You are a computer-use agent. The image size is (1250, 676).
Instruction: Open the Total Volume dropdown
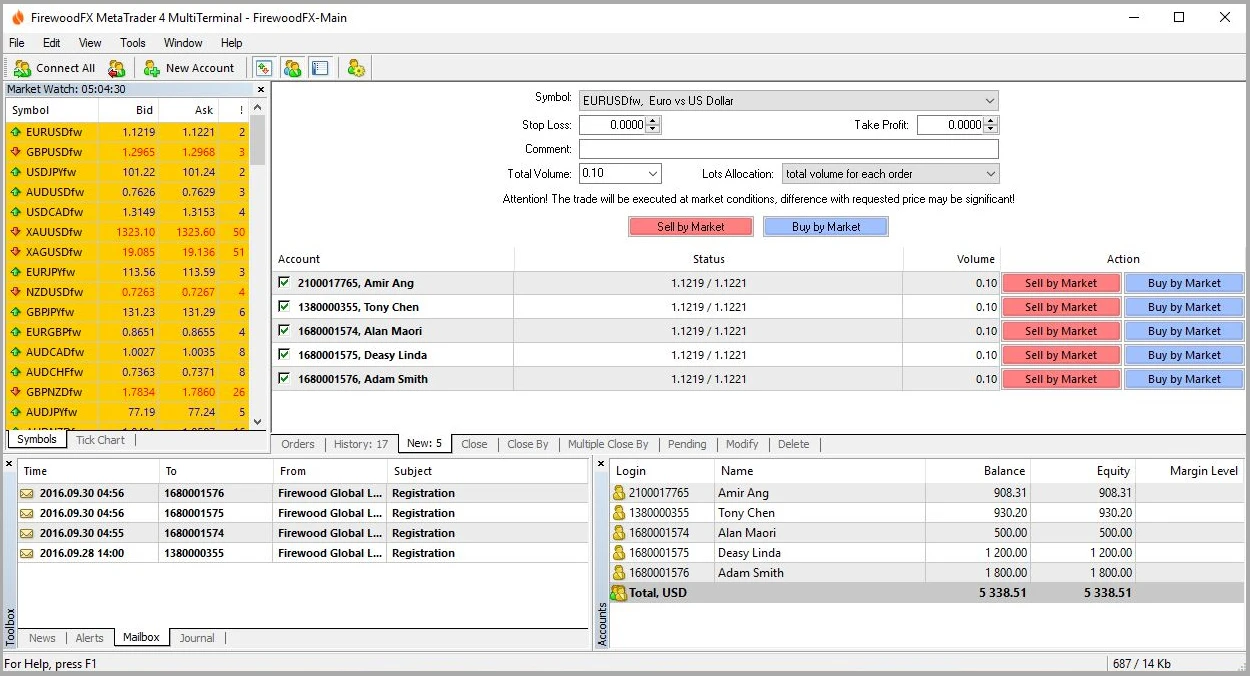[x=652, y=173]
